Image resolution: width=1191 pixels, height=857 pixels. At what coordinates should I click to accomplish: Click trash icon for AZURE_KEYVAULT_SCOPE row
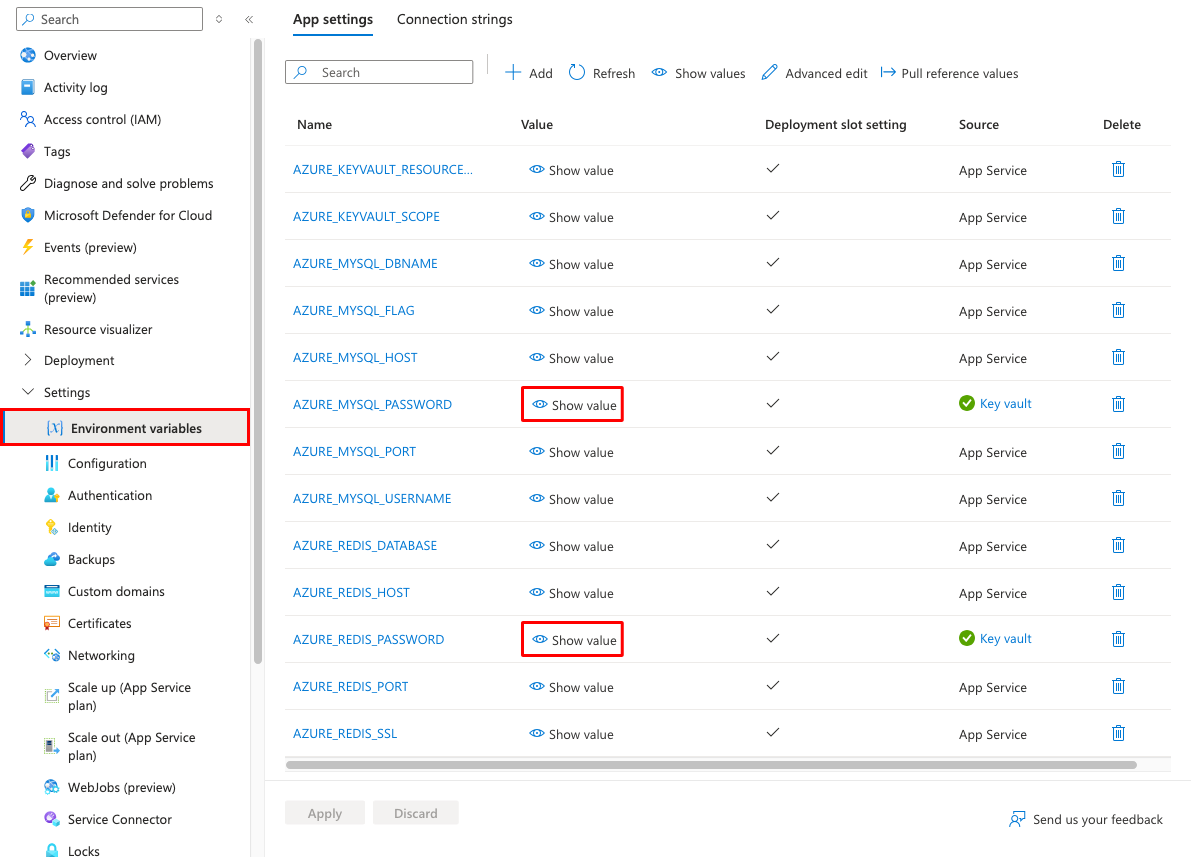click(1118, 217)
